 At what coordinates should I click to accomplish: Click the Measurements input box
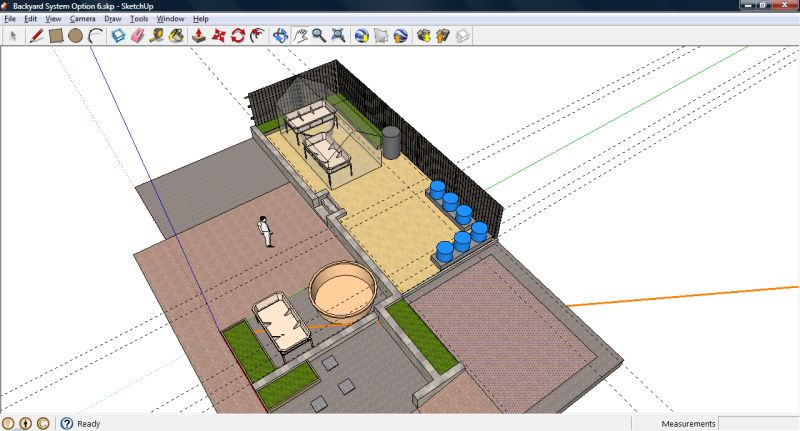pyautogui.click(x=758, y=423)
